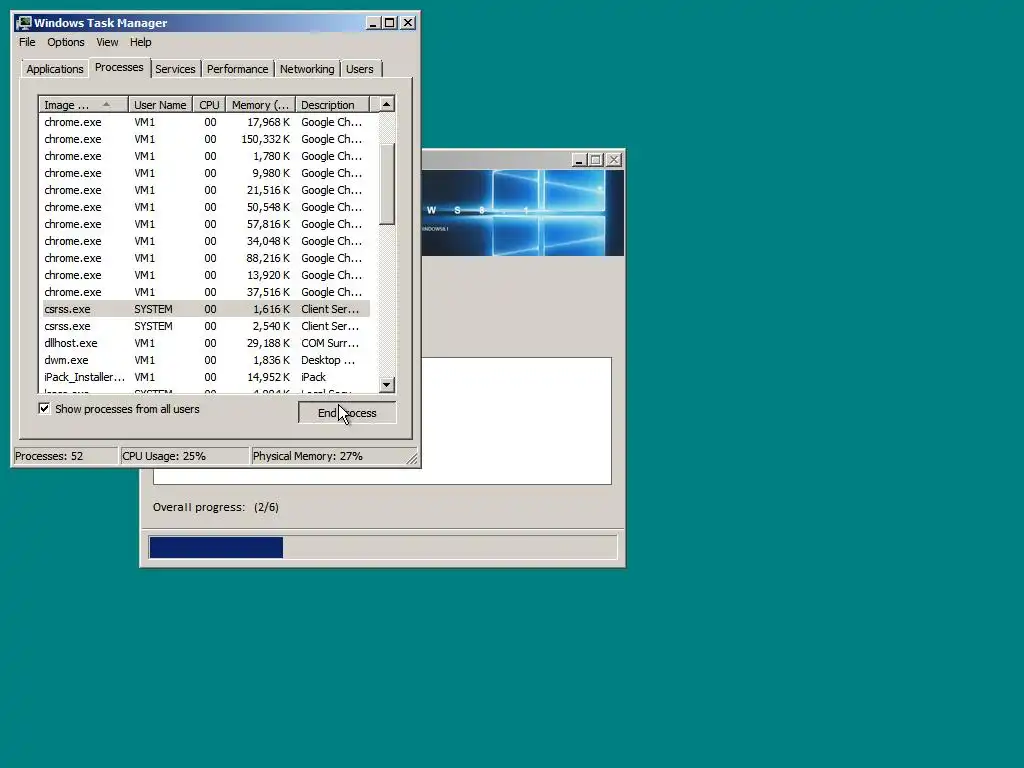Select chrome.exe row using 88,216 K
The width and height of the screenshot is (1024, 768).
tap(206, 258)
